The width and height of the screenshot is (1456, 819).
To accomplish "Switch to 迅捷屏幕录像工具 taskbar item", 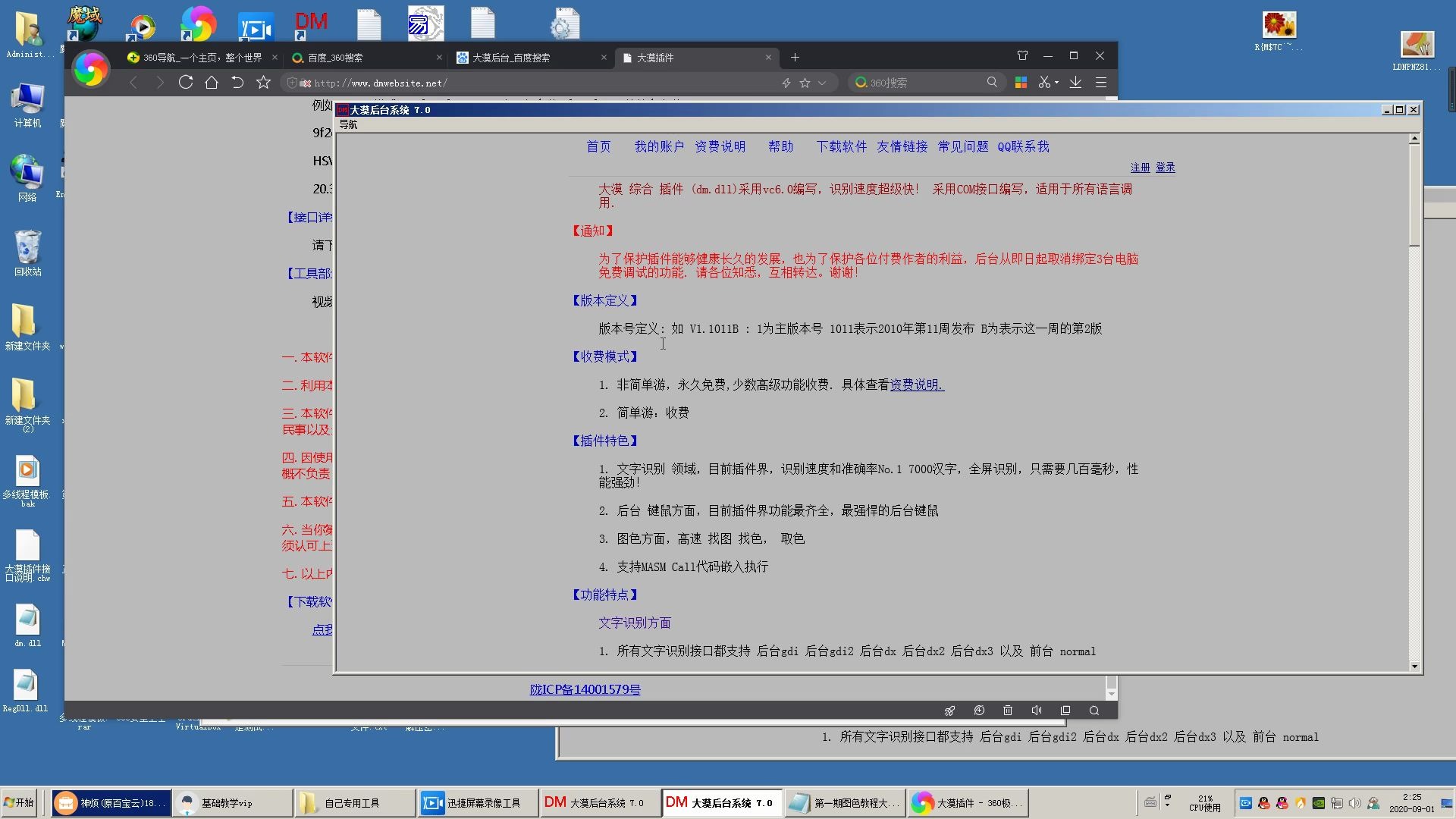I will (477, 803).
